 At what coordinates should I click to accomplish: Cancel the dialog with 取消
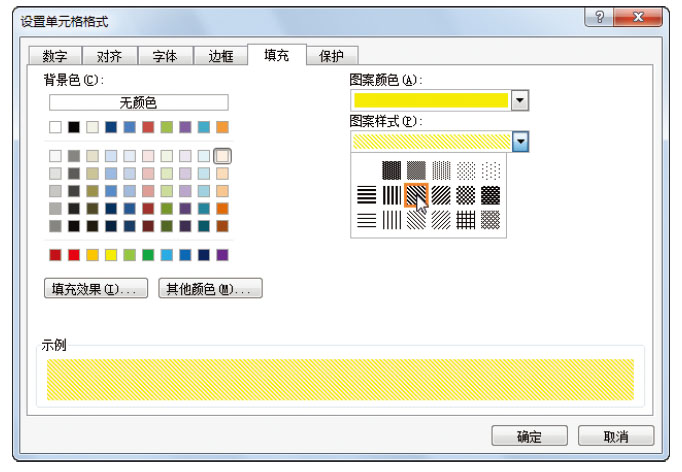click(616, 437)
